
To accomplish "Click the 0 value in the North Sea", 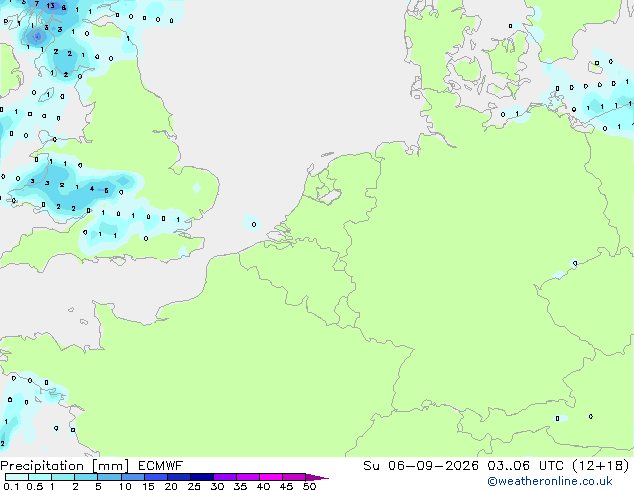I will 254,224.
